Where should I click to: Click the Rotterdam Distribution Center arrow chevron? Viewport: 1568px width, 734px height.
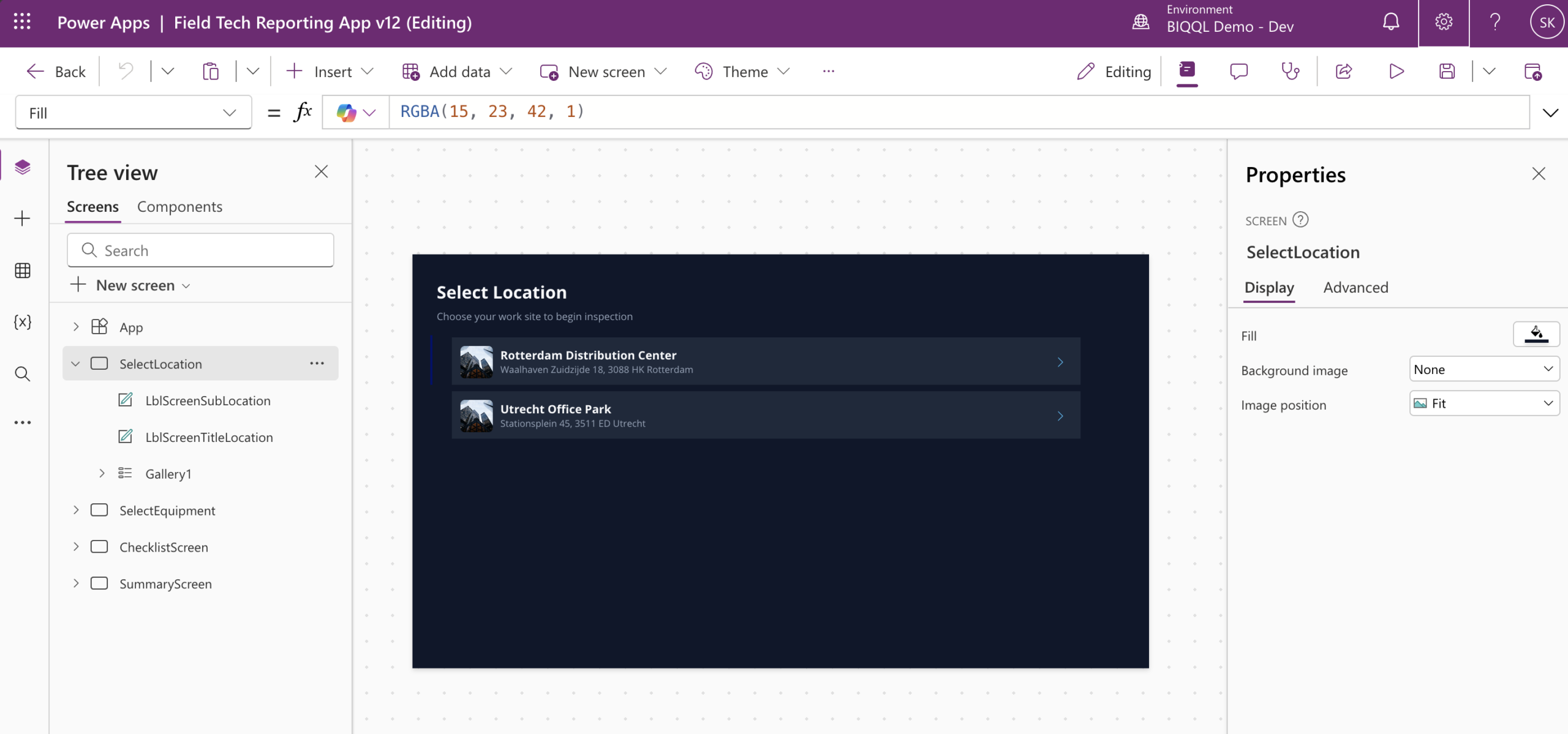tap(1060, 362)
